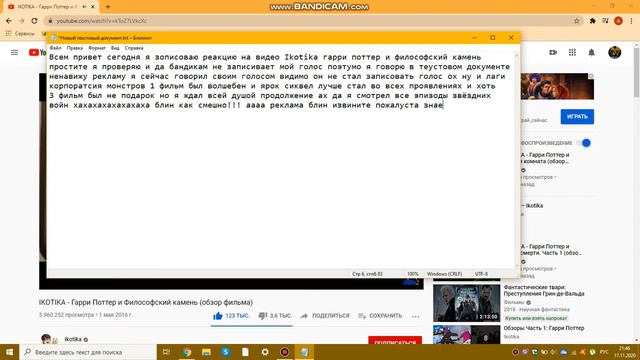Open YouTube apps grid icon

572,52
